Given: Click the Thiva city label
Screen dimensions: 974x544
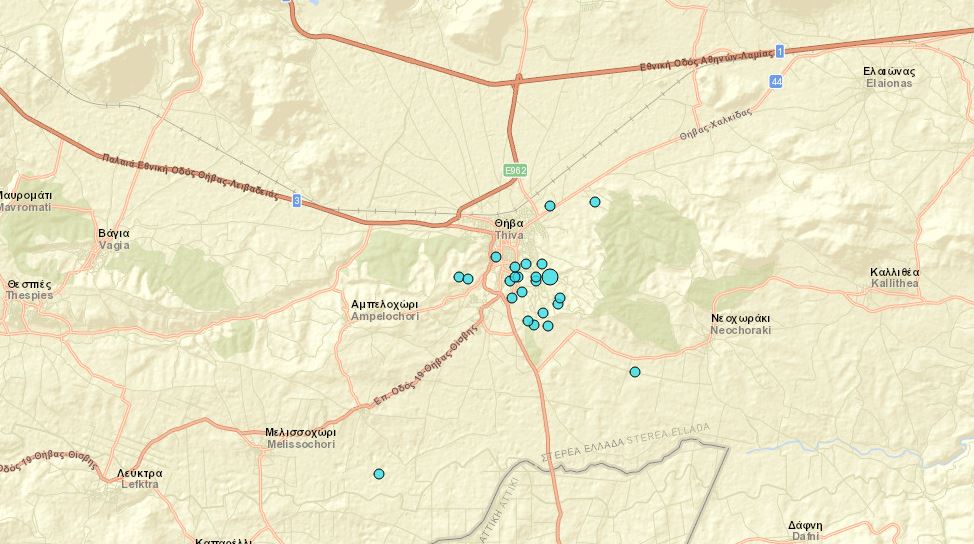Looking at the screenshot, I should (509, 229).
